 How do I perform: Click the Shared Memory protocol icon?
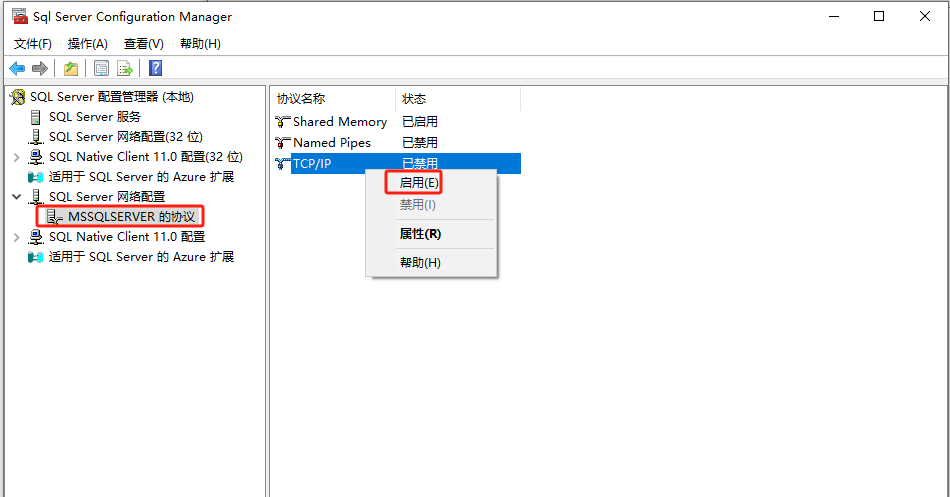(x=282, y=122)
